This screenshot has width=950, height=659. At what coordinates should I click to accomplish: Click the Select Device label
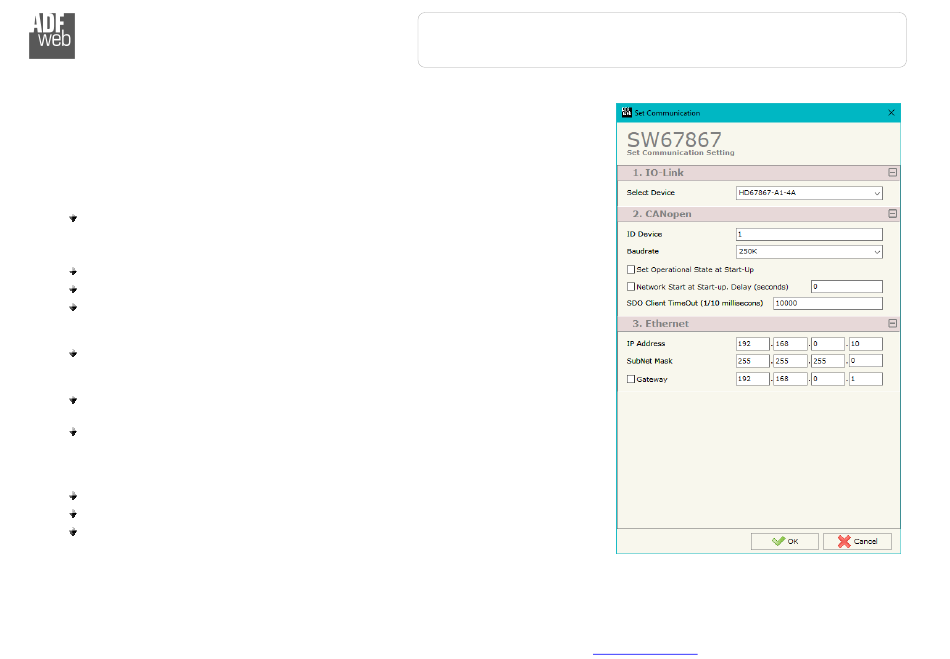(x=650, y=193)
